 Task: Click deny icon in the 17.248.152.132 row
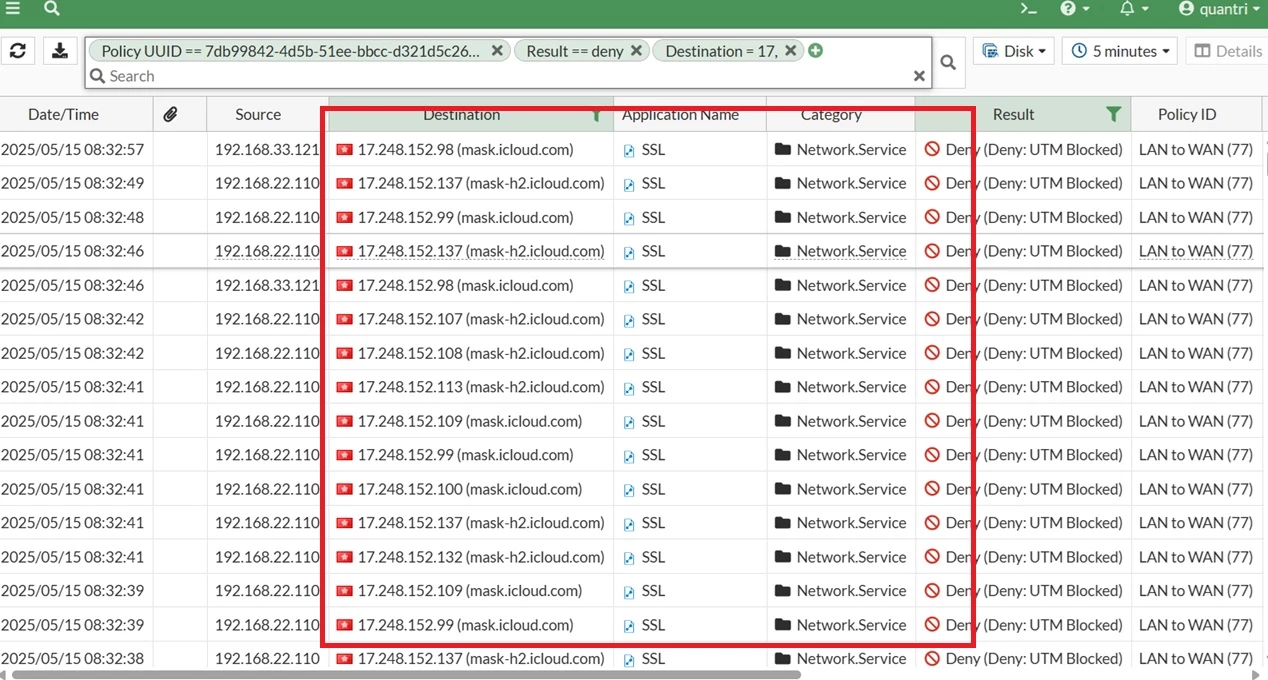[x=932, y=558]
